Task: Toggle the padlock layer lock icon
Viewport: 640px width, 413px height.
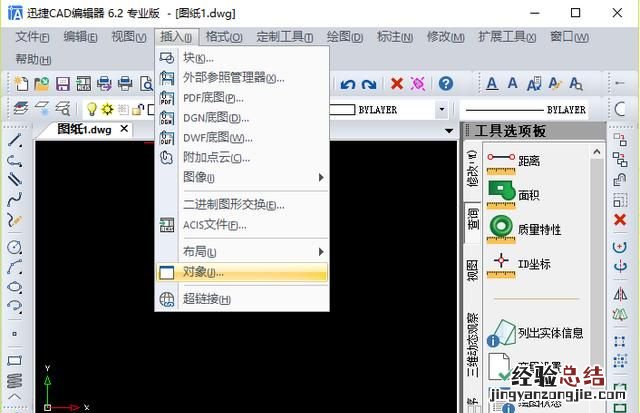Action: point(138,109)
